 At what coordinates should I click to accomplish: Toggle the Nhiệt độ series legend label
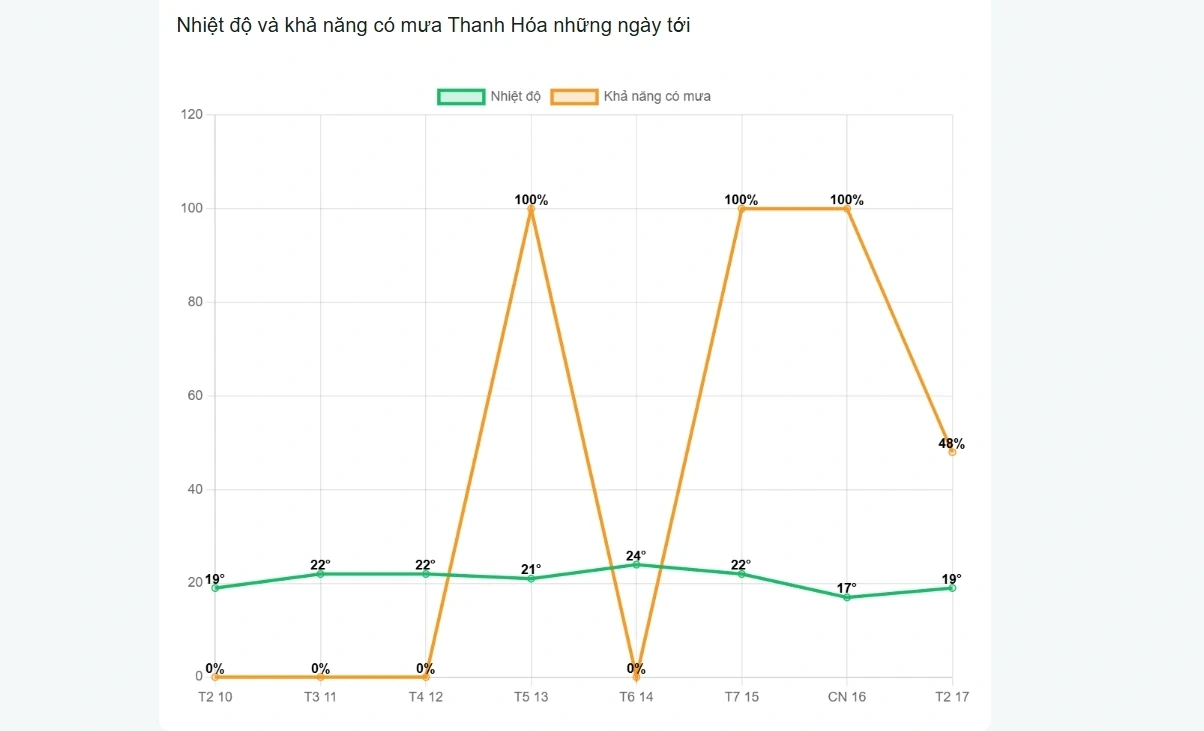(515, 97)
